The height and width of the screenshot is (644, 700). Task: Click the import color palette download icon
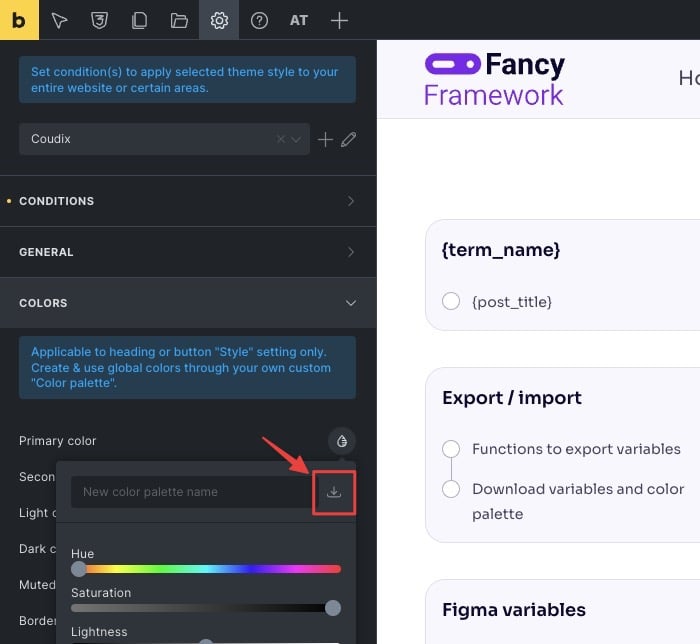tap(333, 492)
